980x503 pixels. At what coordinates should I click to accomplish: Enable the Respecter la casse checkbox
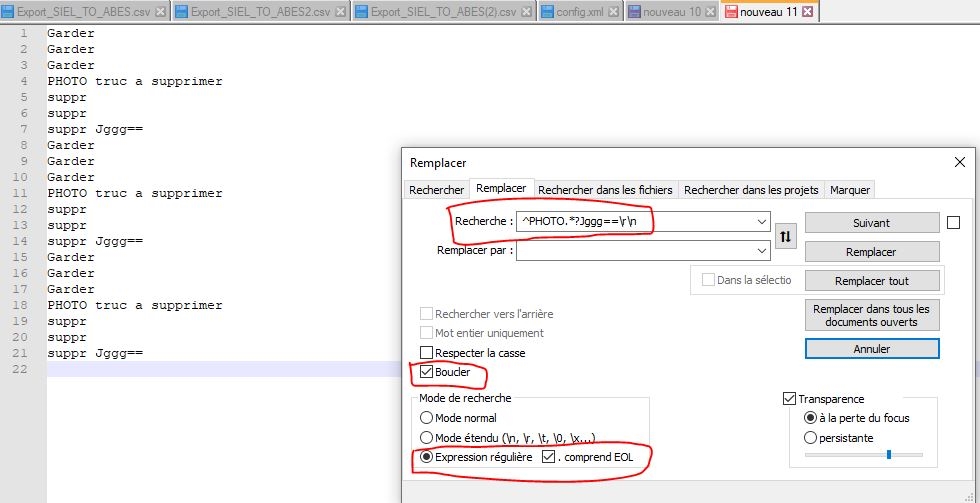[x=427, y=353]
